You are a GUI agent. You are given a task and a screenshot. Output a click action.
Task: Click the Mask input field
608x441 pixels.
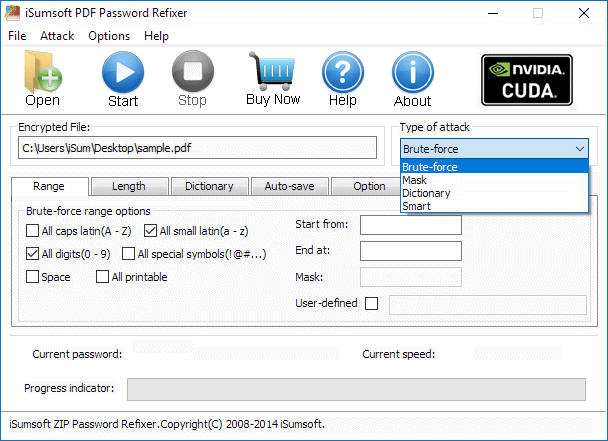411,277
